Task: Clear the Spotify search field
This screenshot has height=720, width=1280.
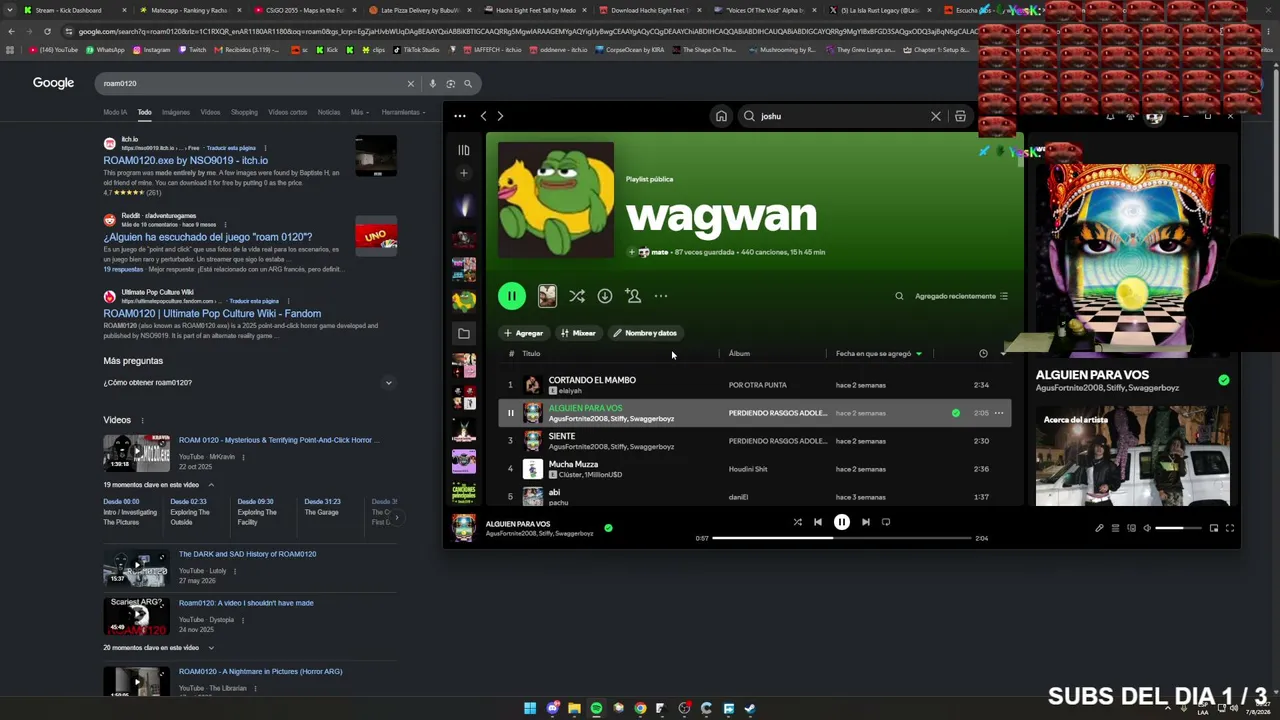Action: click(x=936, y=116)
